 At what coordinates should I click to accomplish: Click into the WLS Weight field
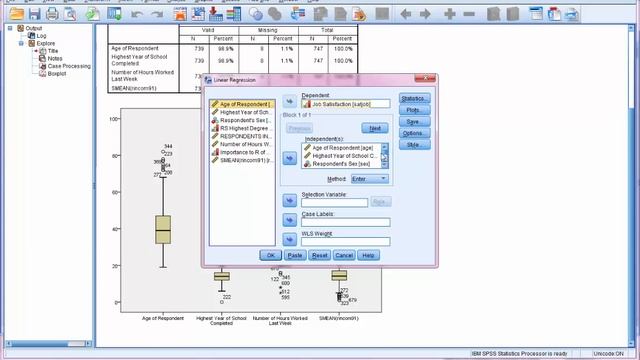345,242
